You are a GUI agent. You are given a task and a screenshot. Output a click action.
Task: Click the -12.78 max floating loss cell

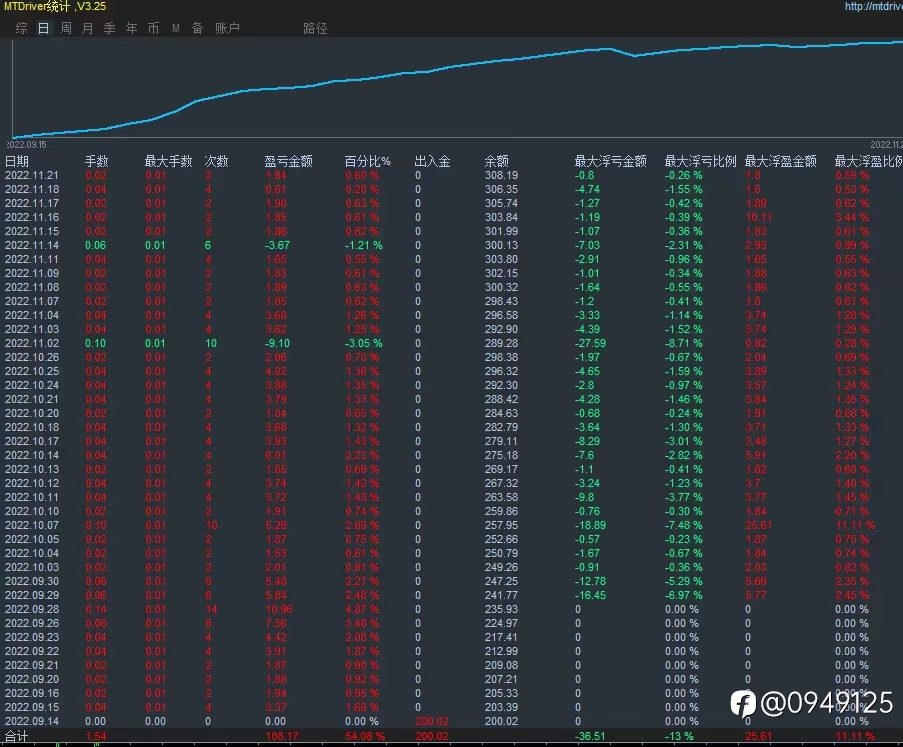point(590,581)
